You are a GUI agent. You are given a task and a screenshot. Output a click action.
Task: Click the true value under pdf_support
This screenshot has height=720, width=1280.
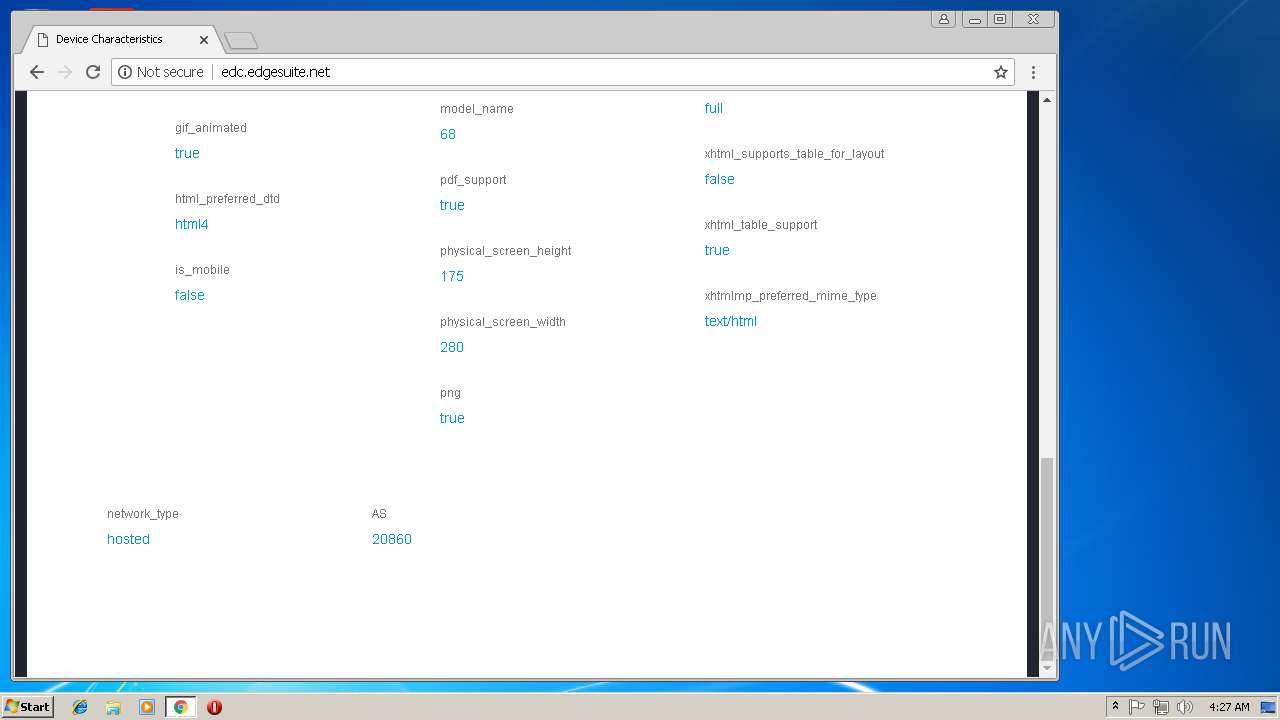(x=452, y=205)
